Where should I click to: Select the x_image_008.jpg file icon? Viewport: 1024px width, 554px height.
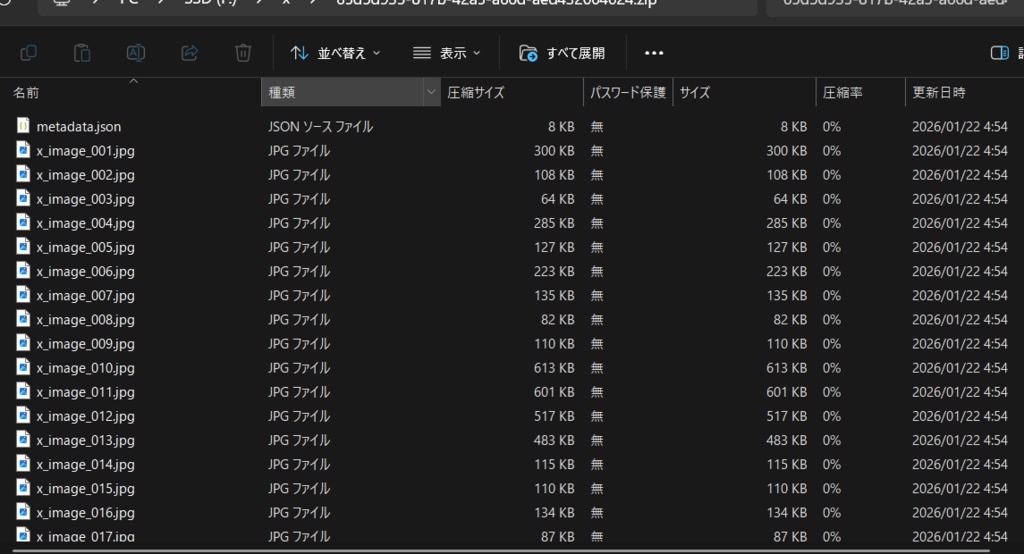pyautogui.click(x=23, y=319)
